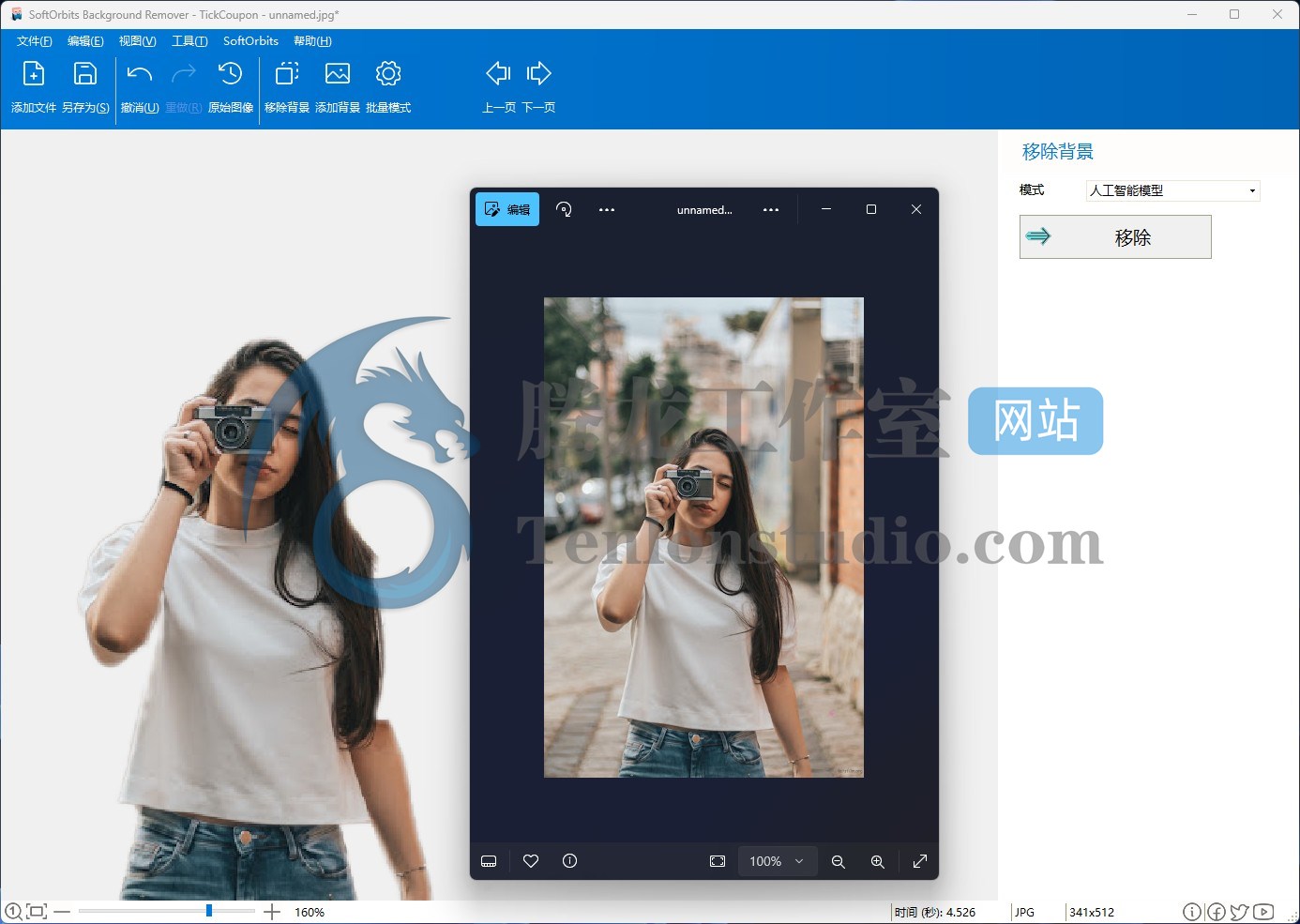Open the Twitter link icon
Image resolution: width=1300 pixels, height=924 pixels.
(x=1240, y=912)
